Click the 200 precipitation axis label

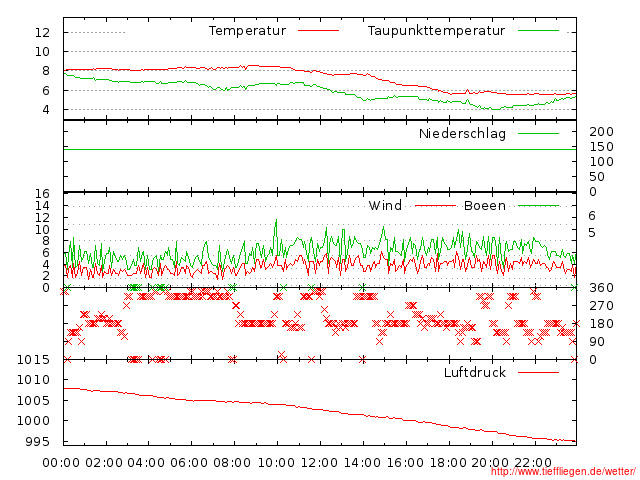click(x=600, y=132)
